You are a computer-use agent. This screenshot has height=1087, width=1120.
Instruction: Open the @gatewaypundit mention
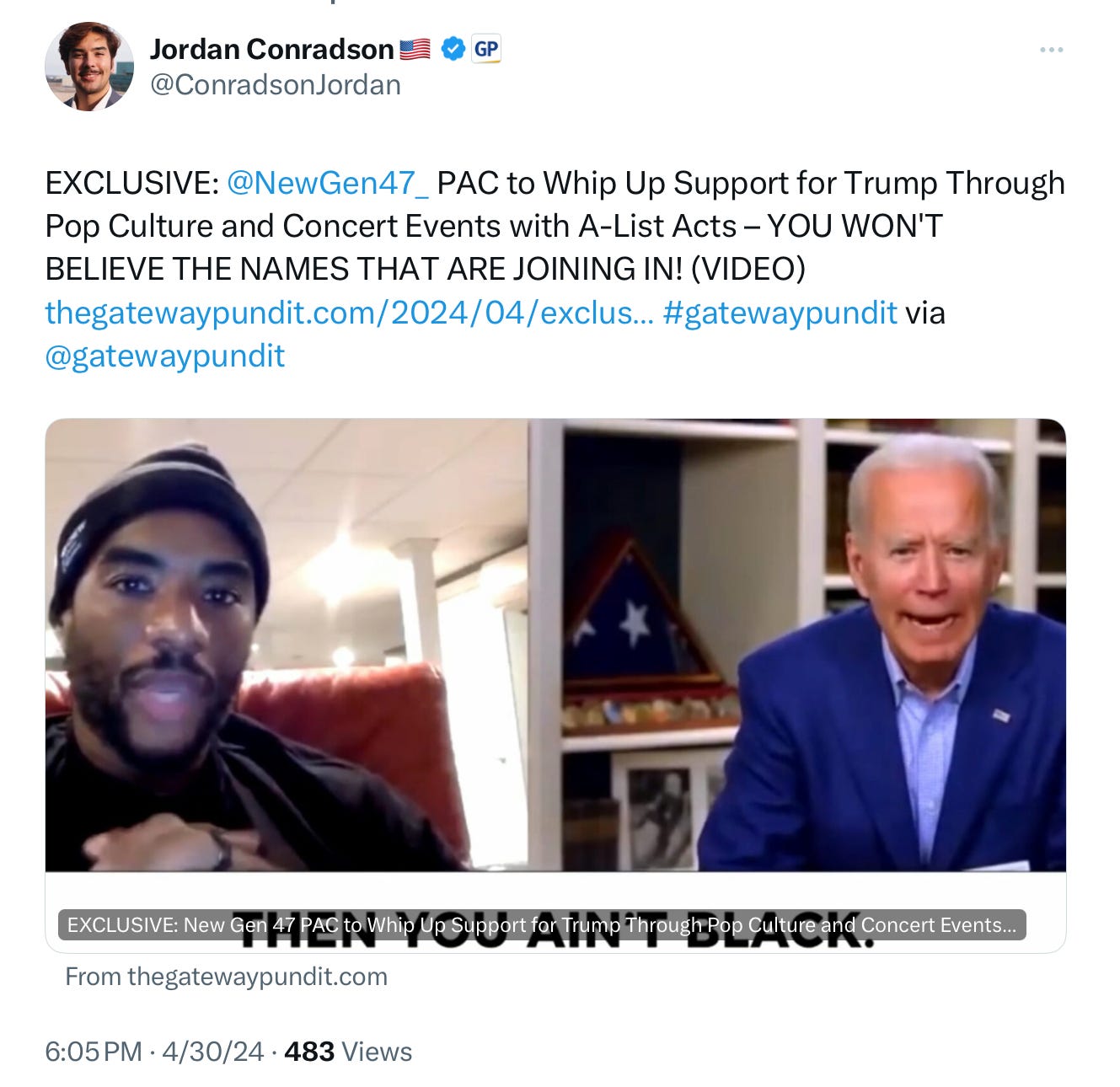click(x=164, y=356)
